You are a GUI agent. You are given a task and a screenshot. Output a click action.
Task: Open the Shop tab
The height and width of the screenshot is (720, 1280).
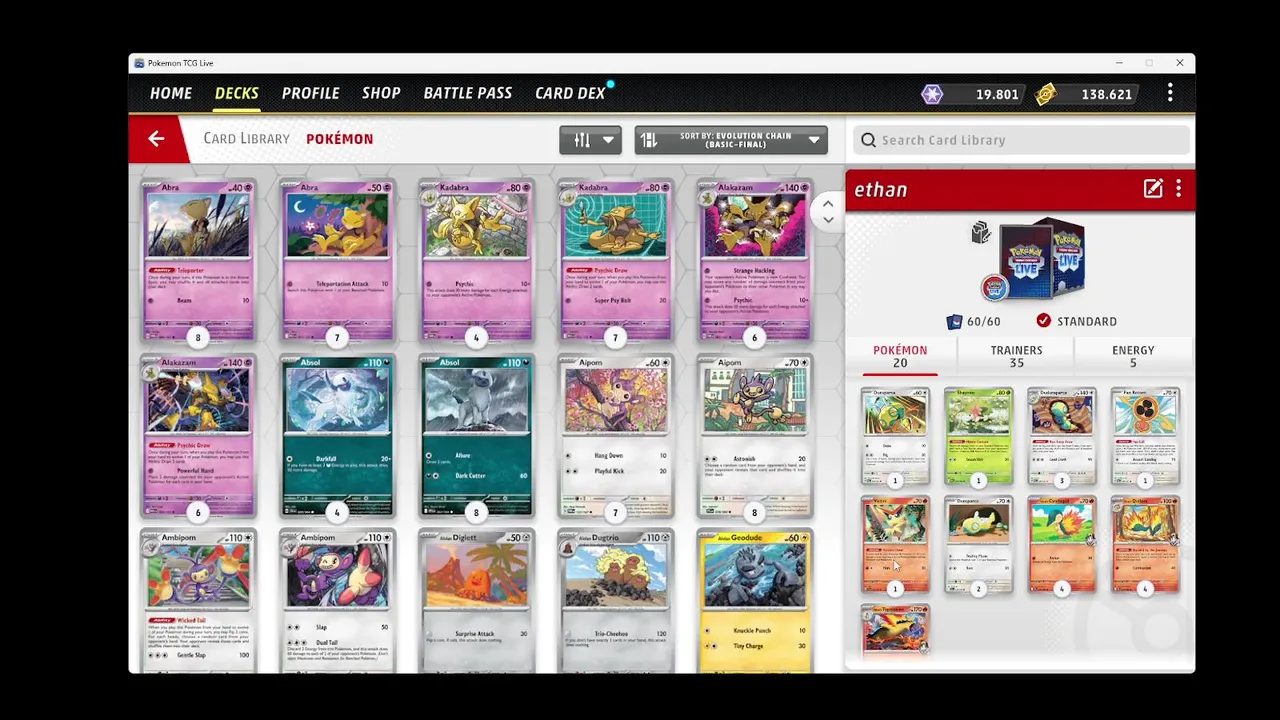pyautogui.click(x=381, y=93)
